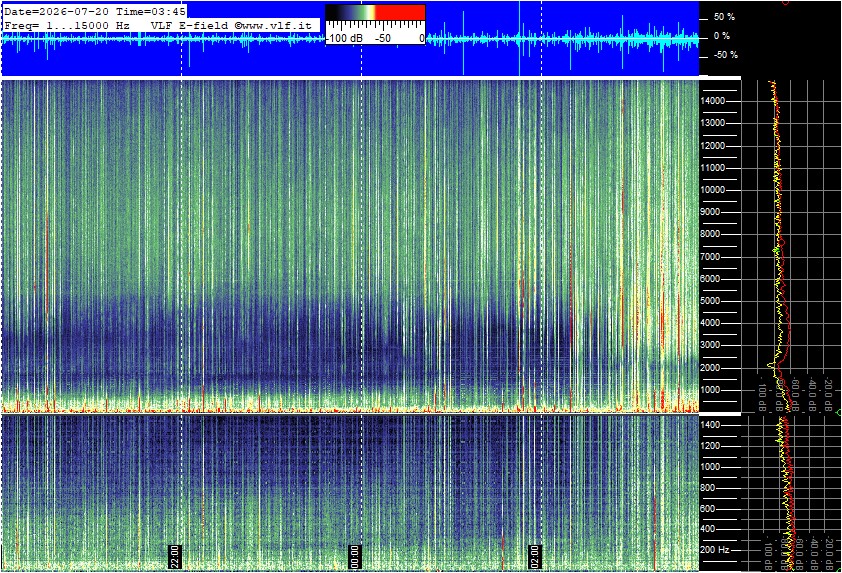Viewport: 842px width, 573px height.
Task: Click the -50 % waveform amplitude label
Action: coord(725,55)
